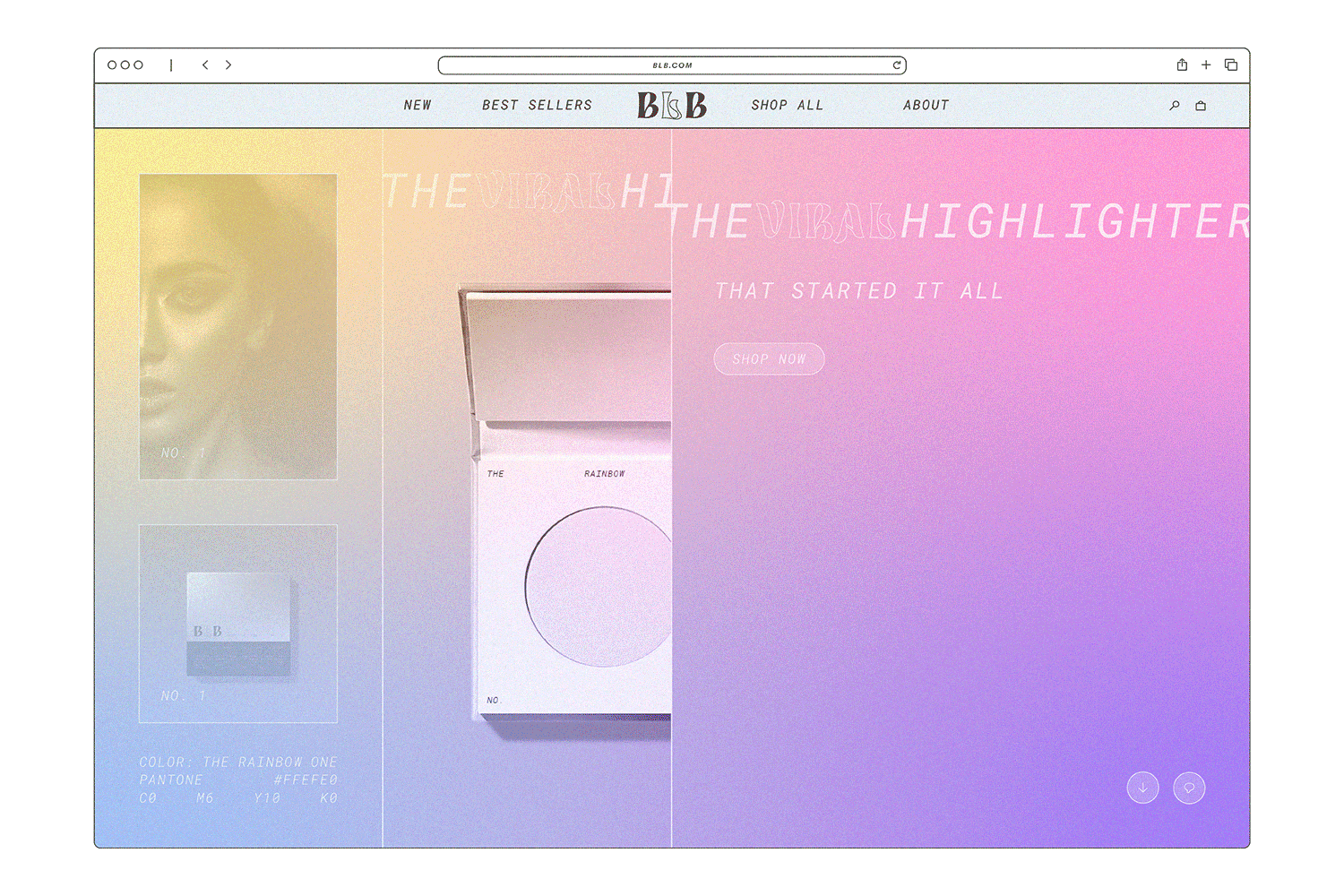Focus the BLB.COM address bar
1344x896 pixels.
point(672,65)
